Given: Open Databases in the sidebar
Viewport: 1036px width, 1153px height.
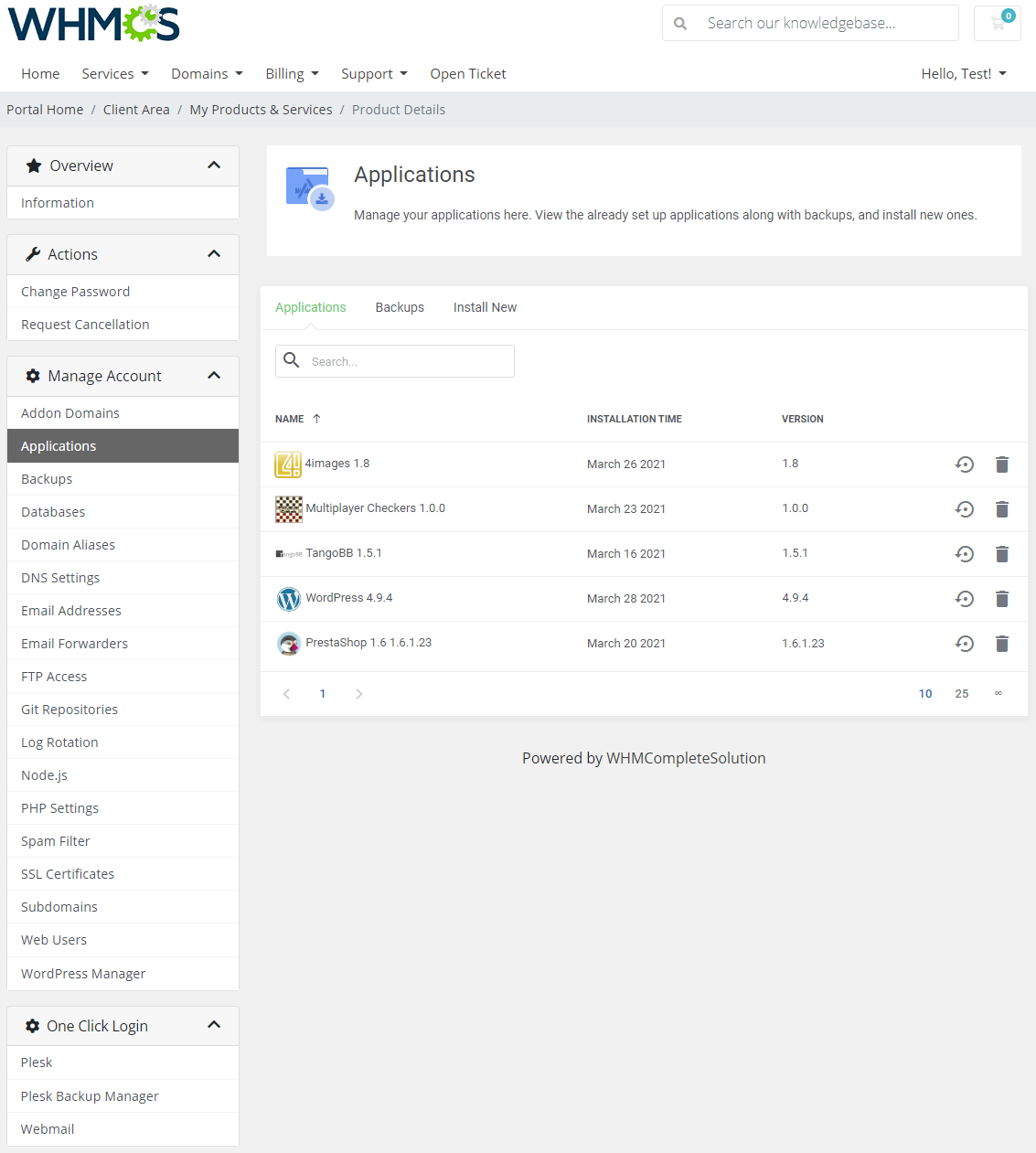Looking at the screenshot, I should (123, 512).
